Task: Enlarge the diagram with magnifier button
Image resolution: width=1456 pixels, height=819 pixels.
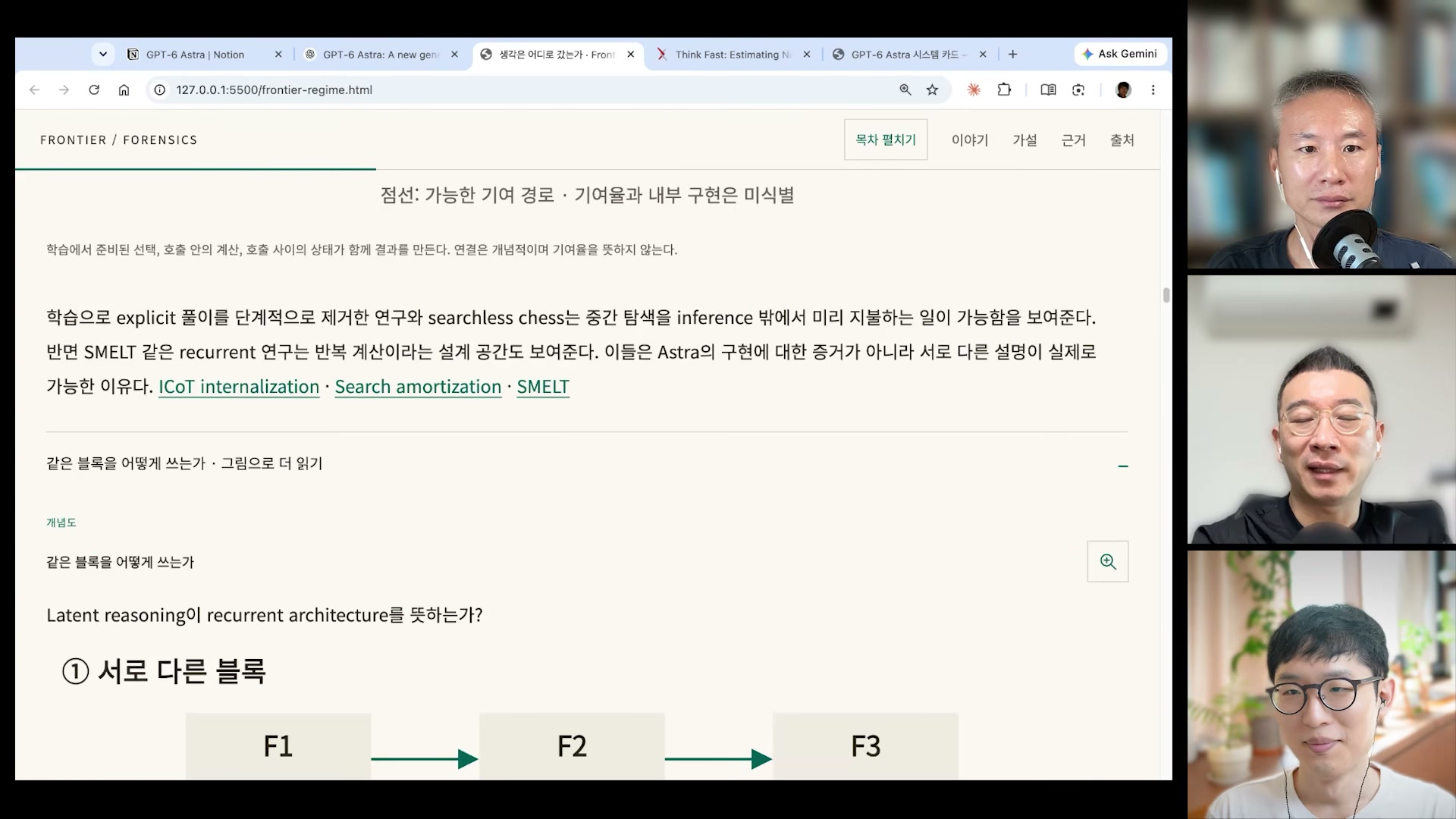Action: point(1108,561)
